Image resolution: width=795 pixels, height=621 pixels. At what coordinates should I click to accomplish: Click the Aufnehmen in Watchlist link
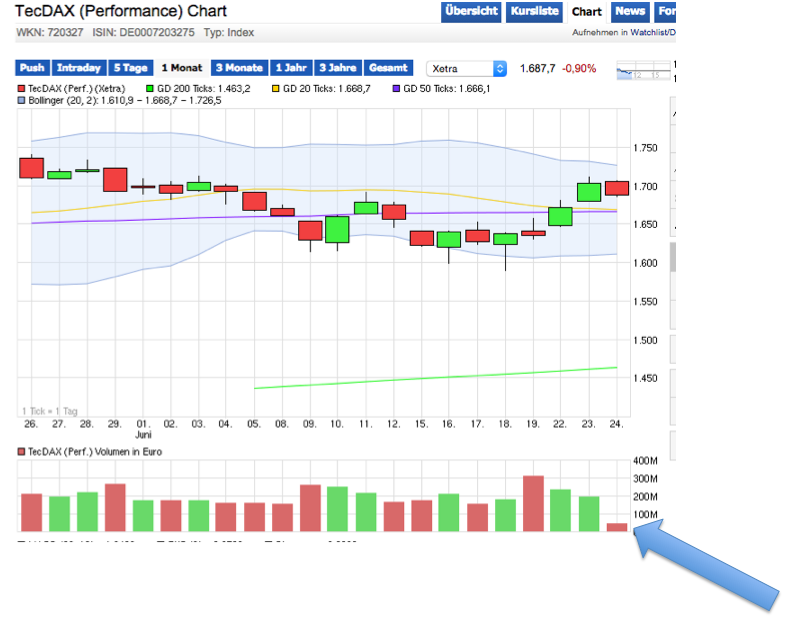click(x=624, y=32)
